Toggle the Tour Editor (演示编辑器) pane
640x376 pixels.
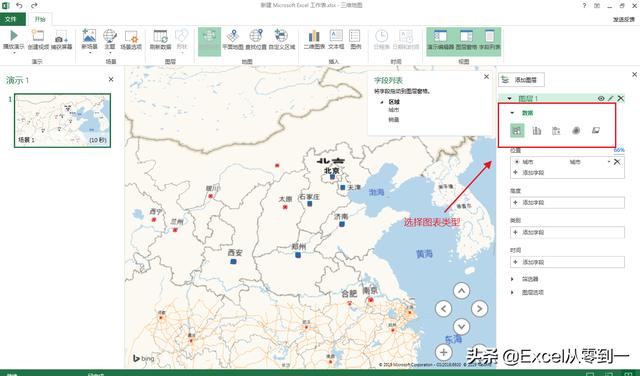point(440,41)
